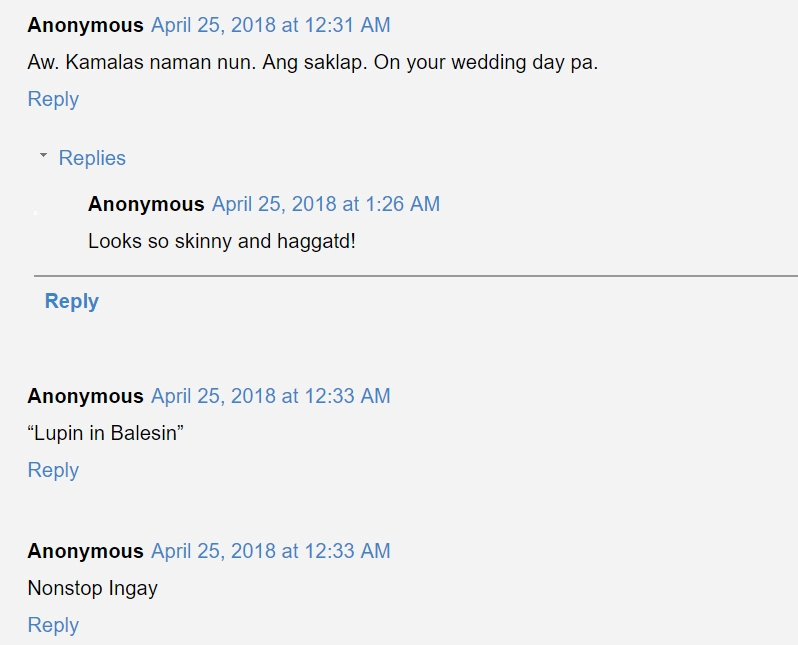Click Anonymous author above 'Nonstop Ingay'
Viewport: 798px width, 645px height.
coord(86,551)
